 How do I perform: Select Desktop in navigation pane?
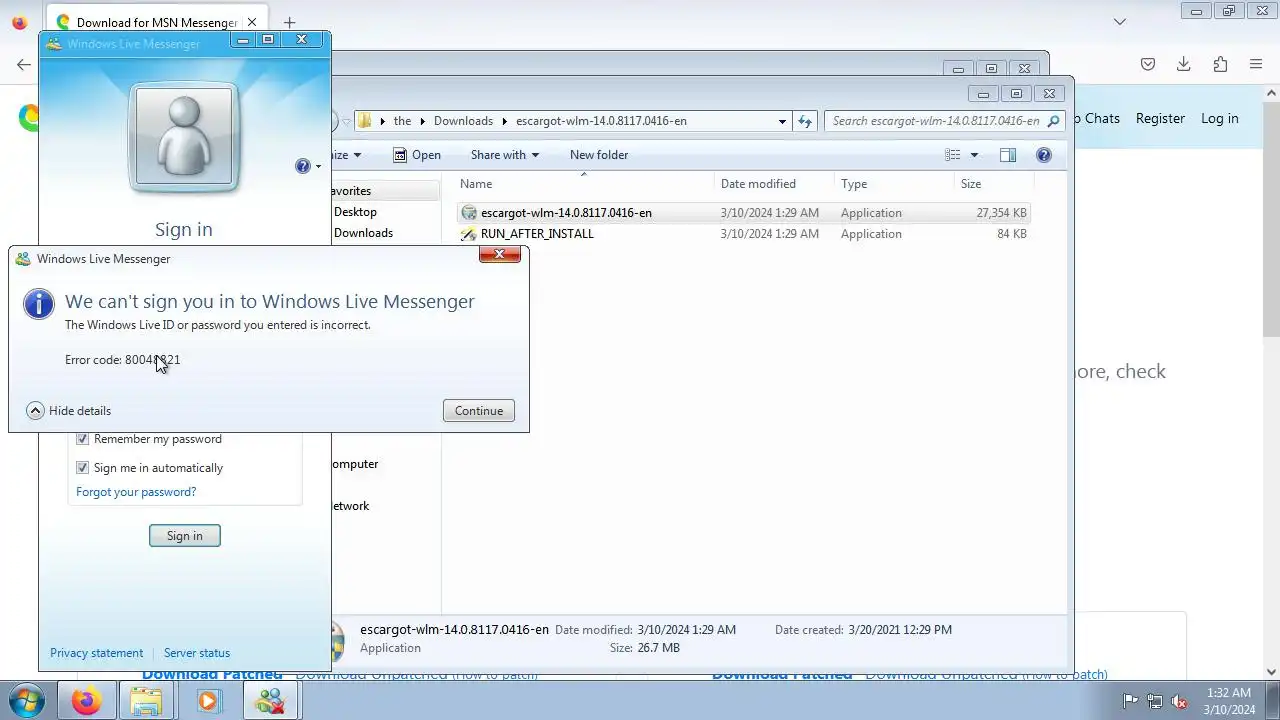(x=355, y=212)
